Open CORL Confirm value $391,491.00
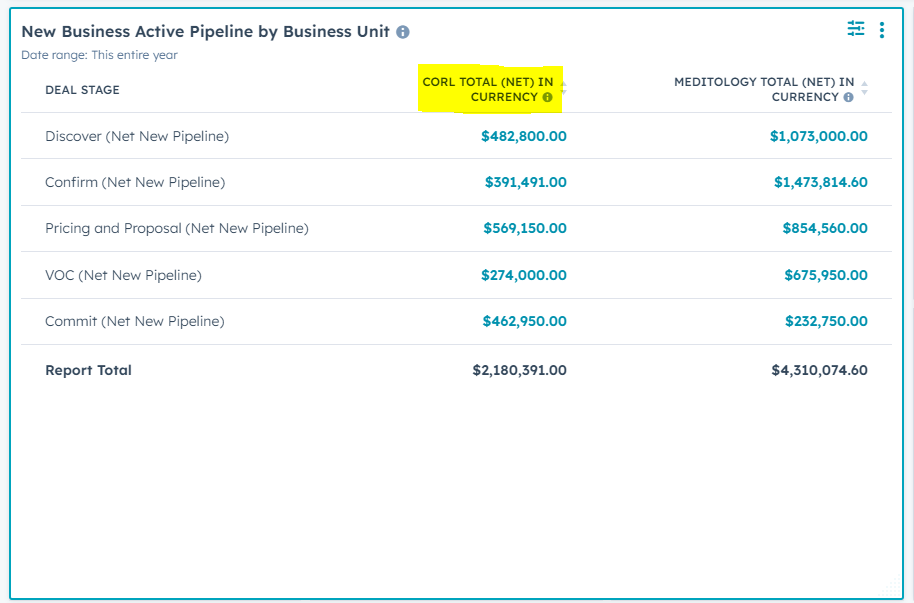Image resolution: width=914 pixels, height=603 pixels. coord(525,182)
